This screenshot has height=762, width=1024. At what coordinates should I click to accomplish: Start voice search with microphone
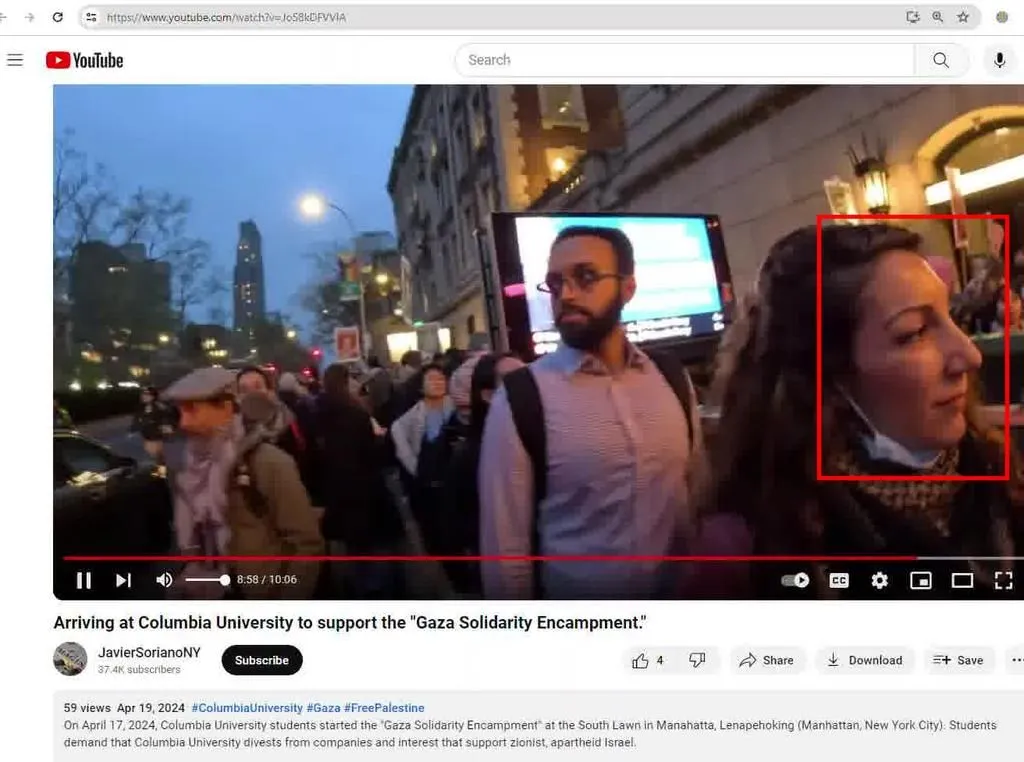(x=998, y=60)
